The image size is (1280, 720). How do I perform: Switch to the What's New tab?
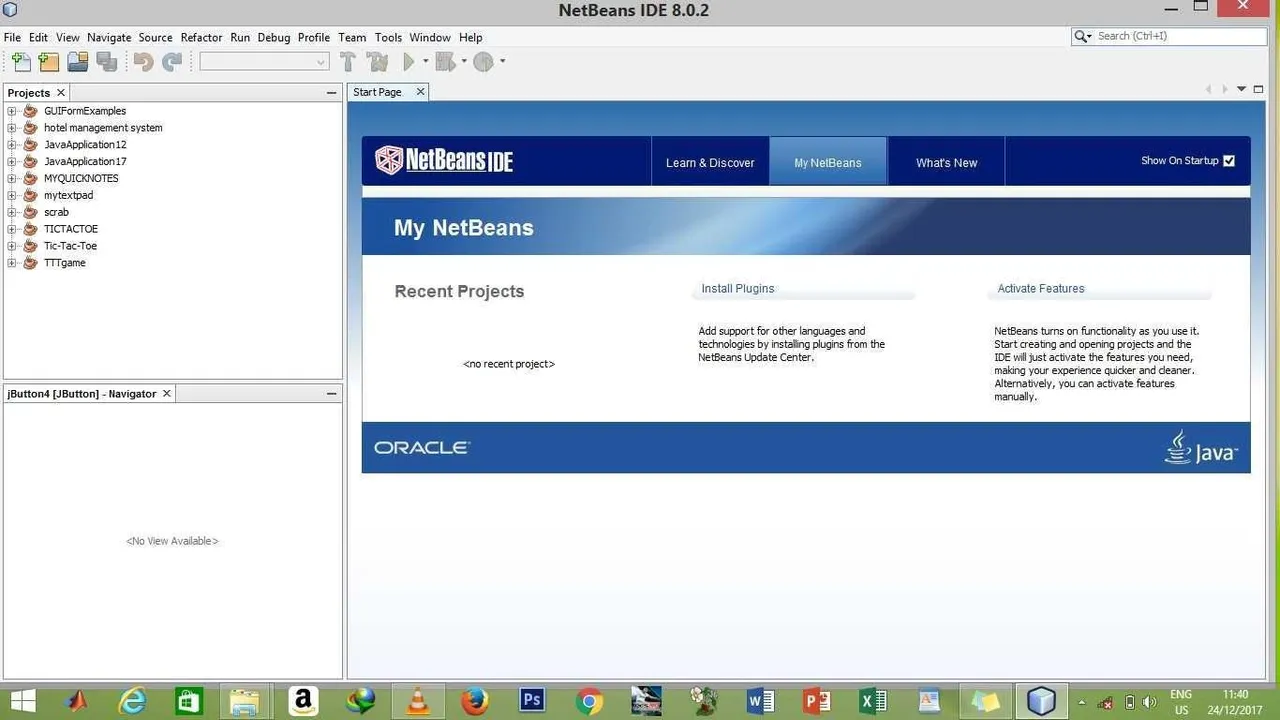pyautogui.click(x=946, y=162)
